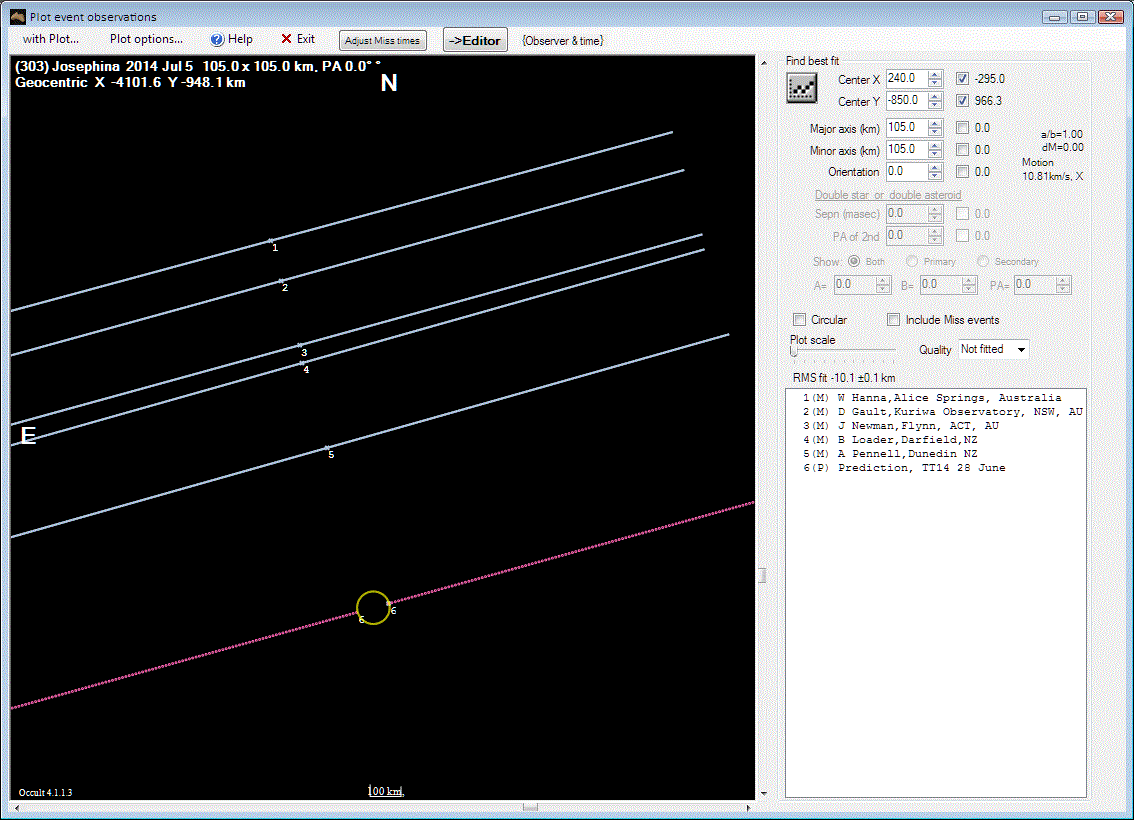Click the plot's vertical scrollbar thumb
The height and width of the screenshot is (820, 1134).
[762, 576]
